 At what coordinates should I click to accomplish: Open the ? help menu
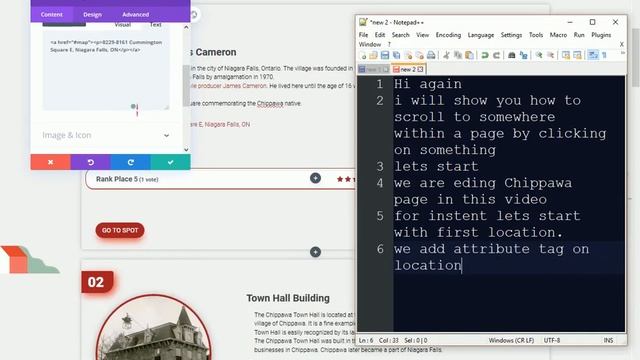coord(389,44)
